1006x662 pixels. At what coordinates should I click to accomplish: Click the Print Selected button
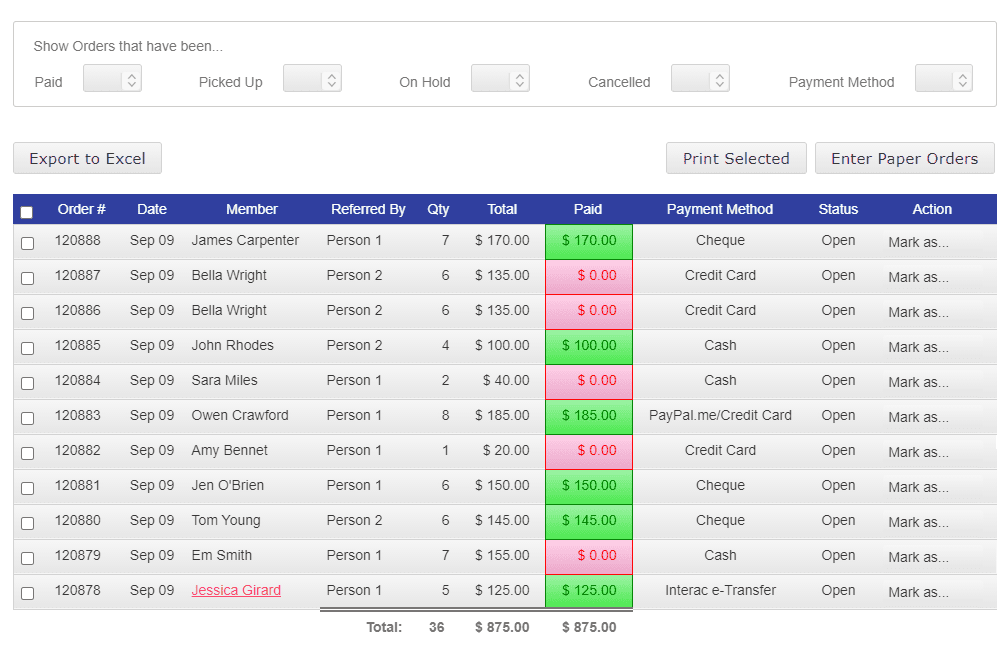pyautogui.click(x=736, y=158)
